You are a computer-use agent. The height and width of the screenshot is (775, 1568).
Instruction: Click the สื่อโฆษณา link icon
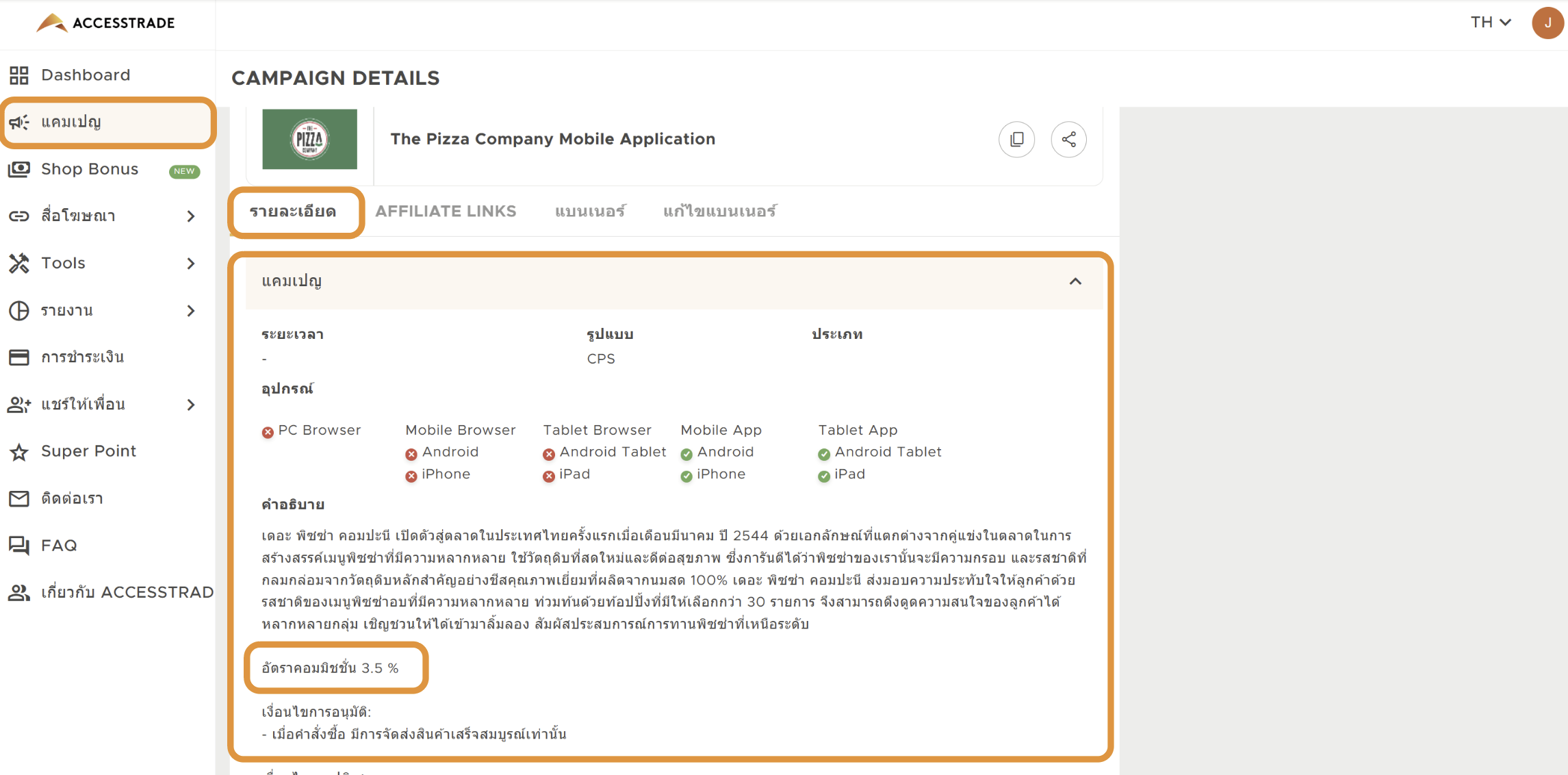19,216
